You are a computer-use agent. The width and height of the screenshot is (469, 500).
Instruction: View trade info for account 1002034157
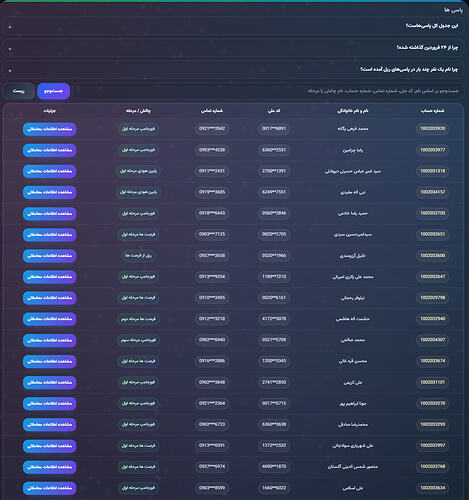click(50, 192)
